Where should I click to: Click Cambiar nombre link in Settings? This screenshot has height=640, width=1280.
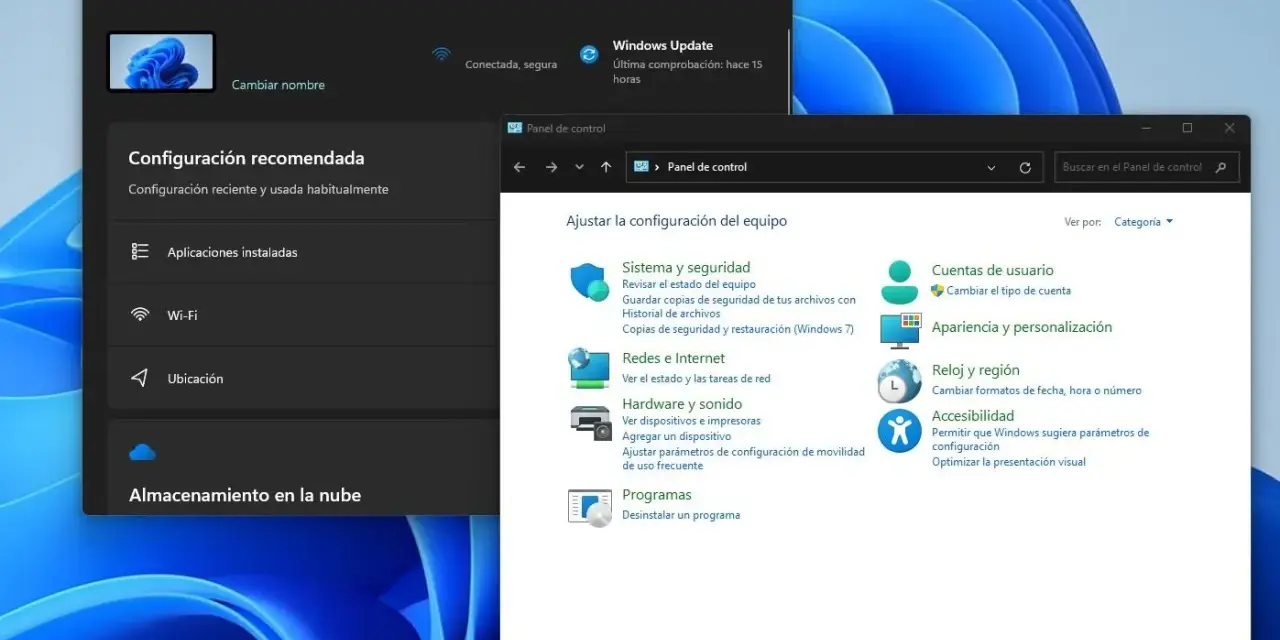(x=278, y=85)
